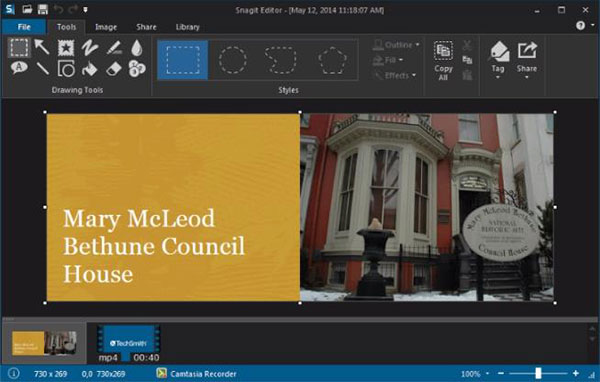
Task: Select the Step numbering tool
Action: [137, 69]
